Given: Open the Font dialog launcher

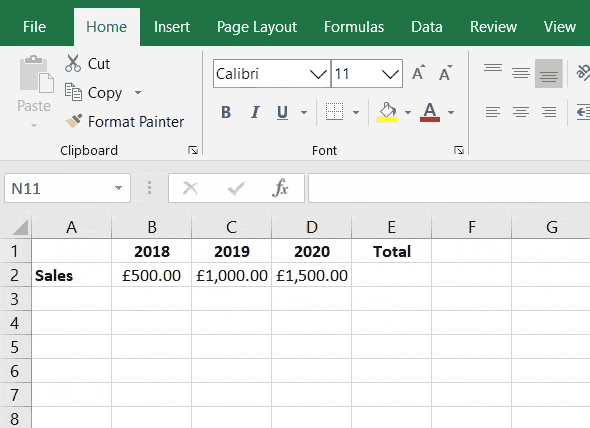Looking at the screenshot, I should pos(459,151).
